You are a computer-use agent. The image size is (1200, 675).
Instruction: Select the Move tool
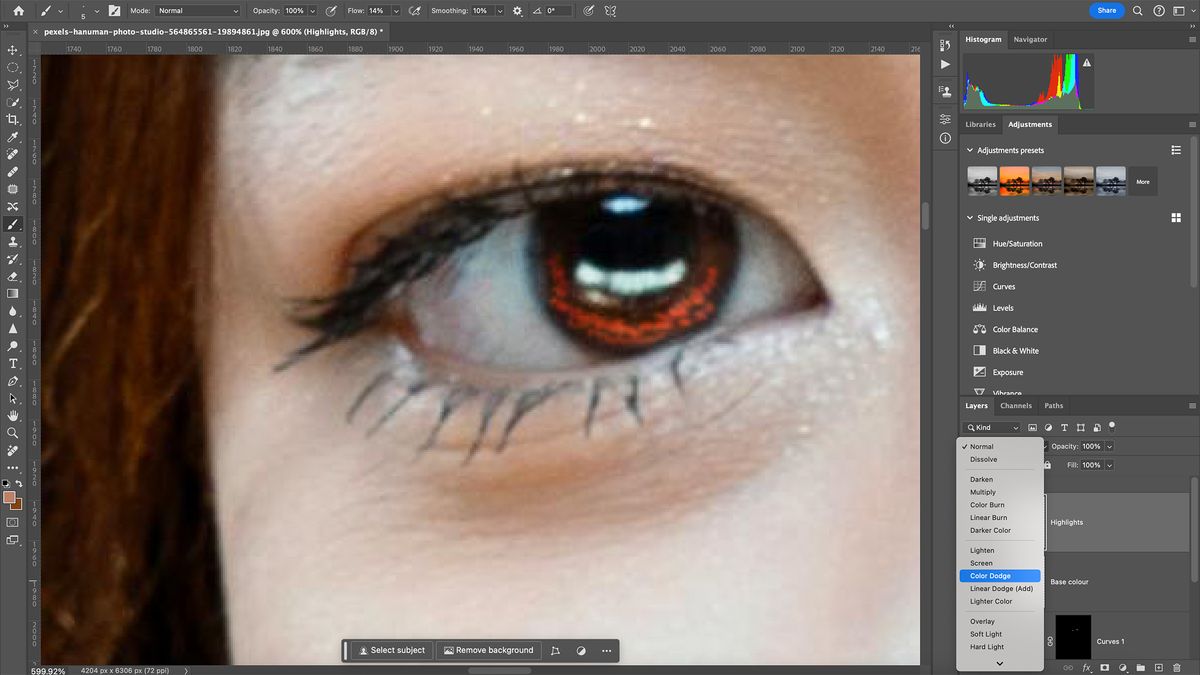tap(13, 49)
